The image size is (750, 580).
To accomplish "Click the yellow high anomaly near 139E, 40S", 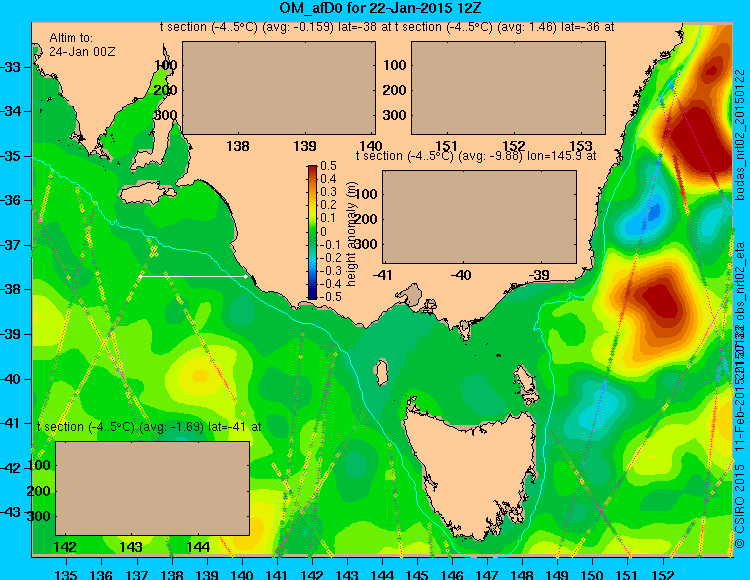I will (x=201, y=375).
